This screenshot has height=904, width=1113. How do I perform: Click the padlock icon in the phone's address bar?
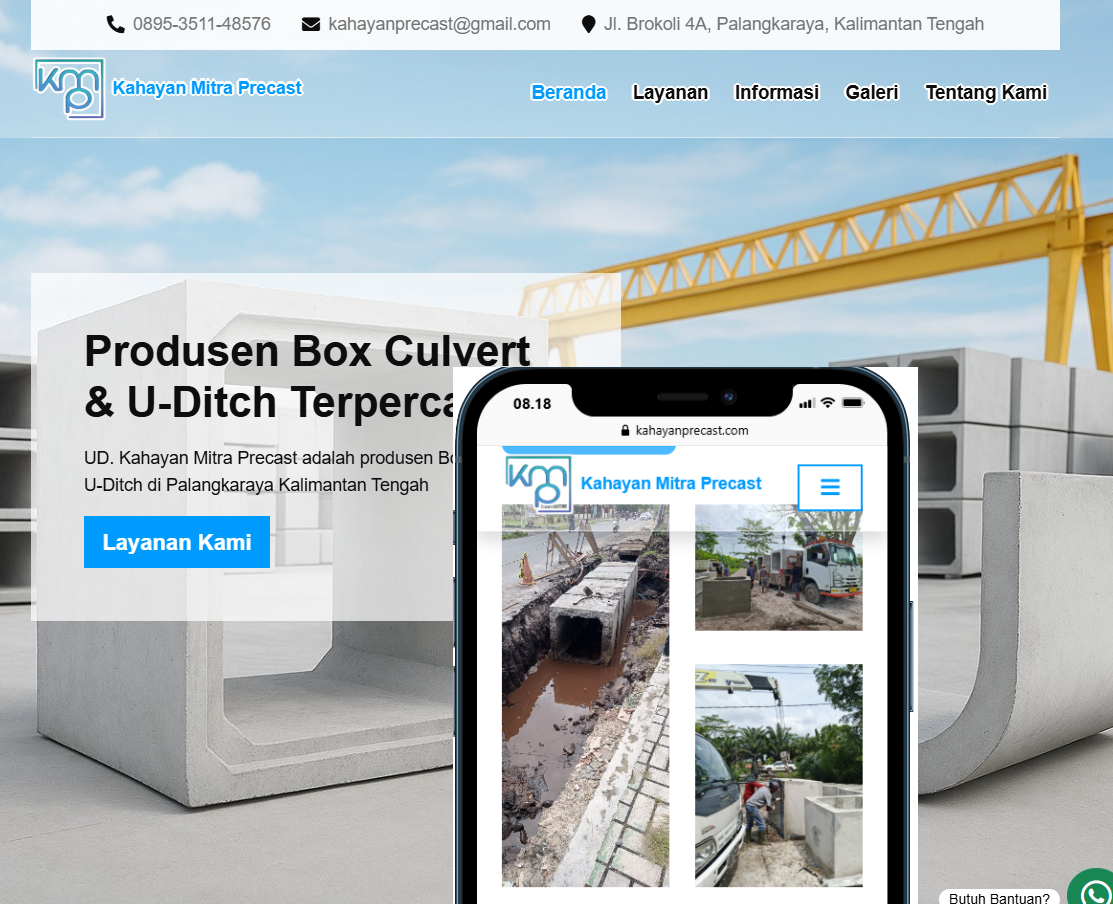[624, 430]
